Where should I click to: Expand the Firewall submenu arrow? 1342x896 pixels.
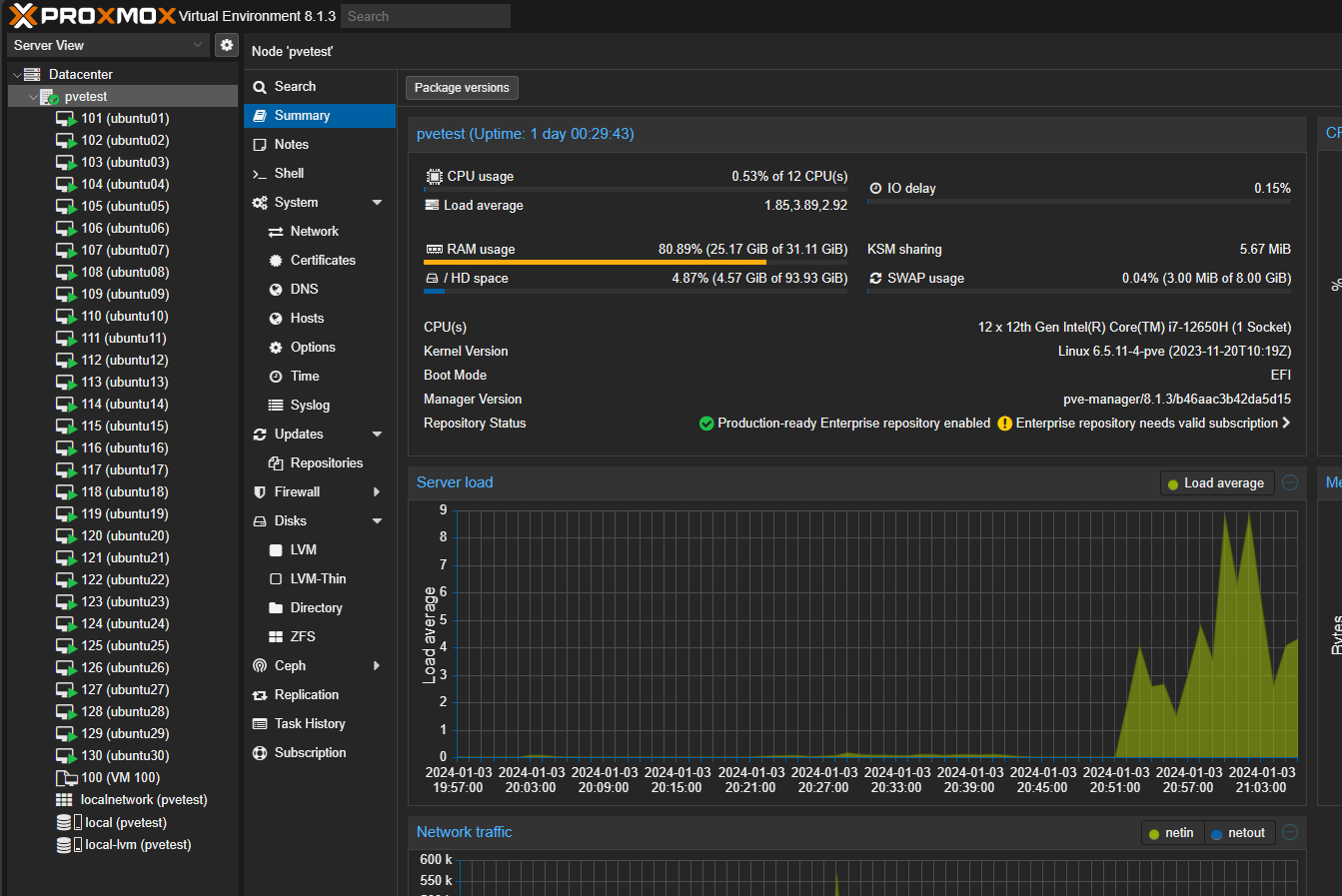377,492
